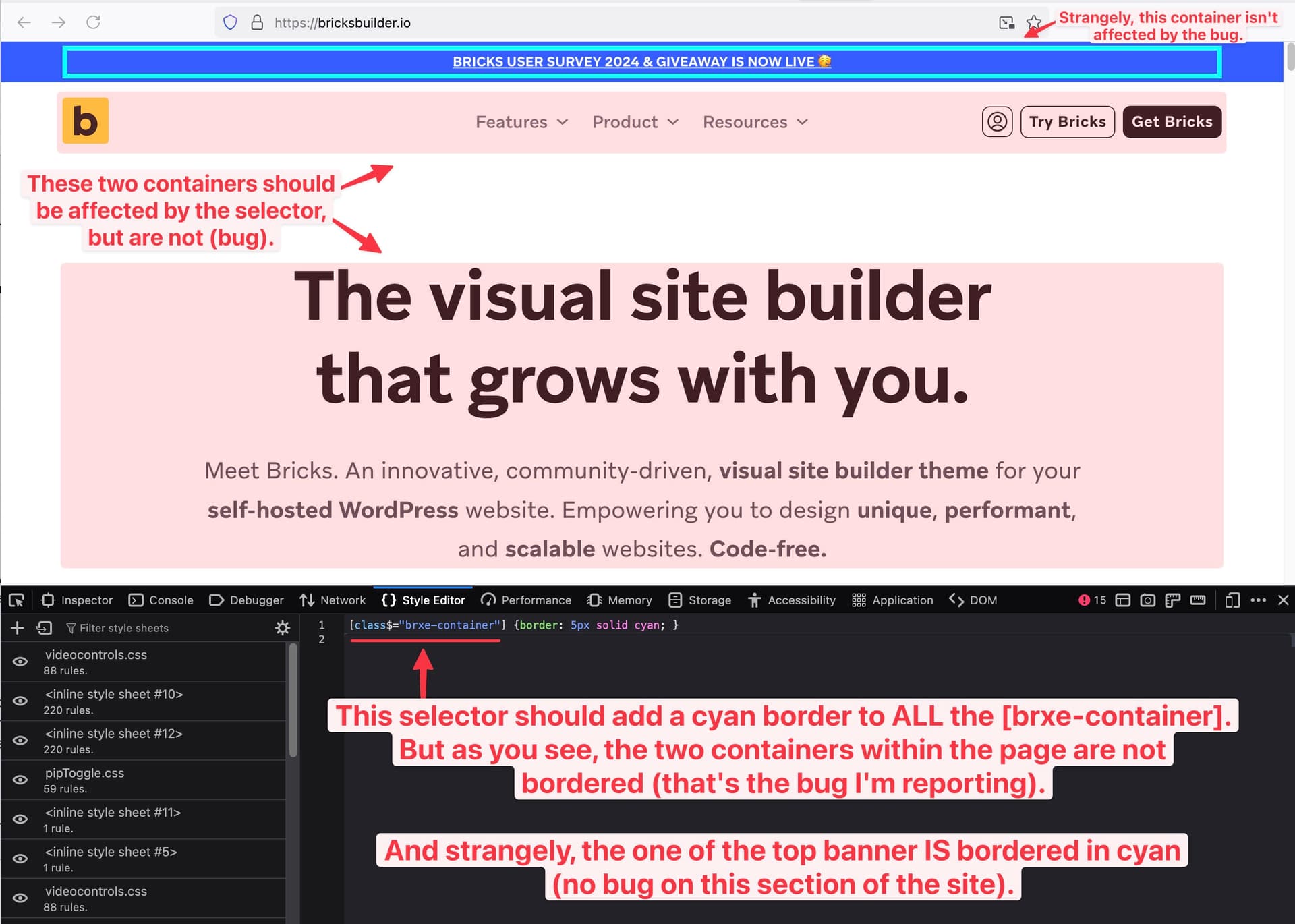Toggle visibility of inline style sheet #12

pos(21,741)
